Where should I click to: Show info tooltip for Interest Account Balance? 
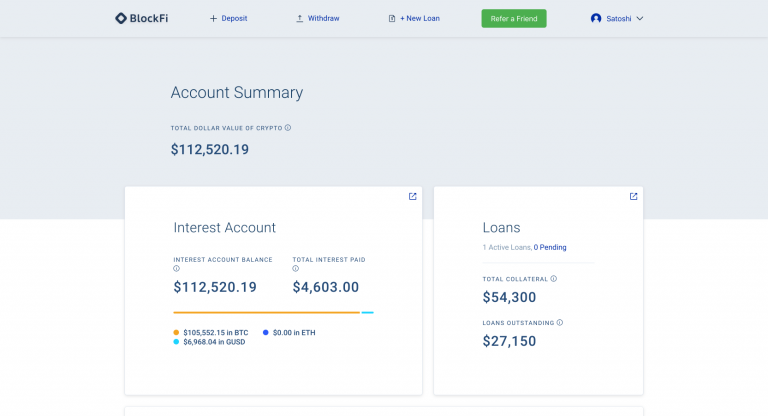(176, 269)
